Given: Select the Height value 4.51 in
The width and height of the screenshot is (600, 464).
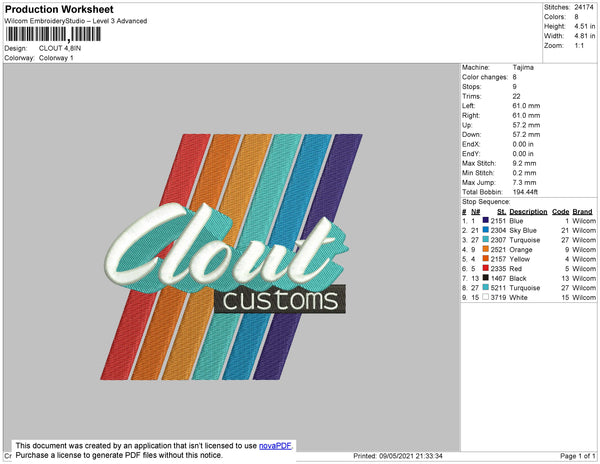Looking at the screenshot, I should 584,26.
